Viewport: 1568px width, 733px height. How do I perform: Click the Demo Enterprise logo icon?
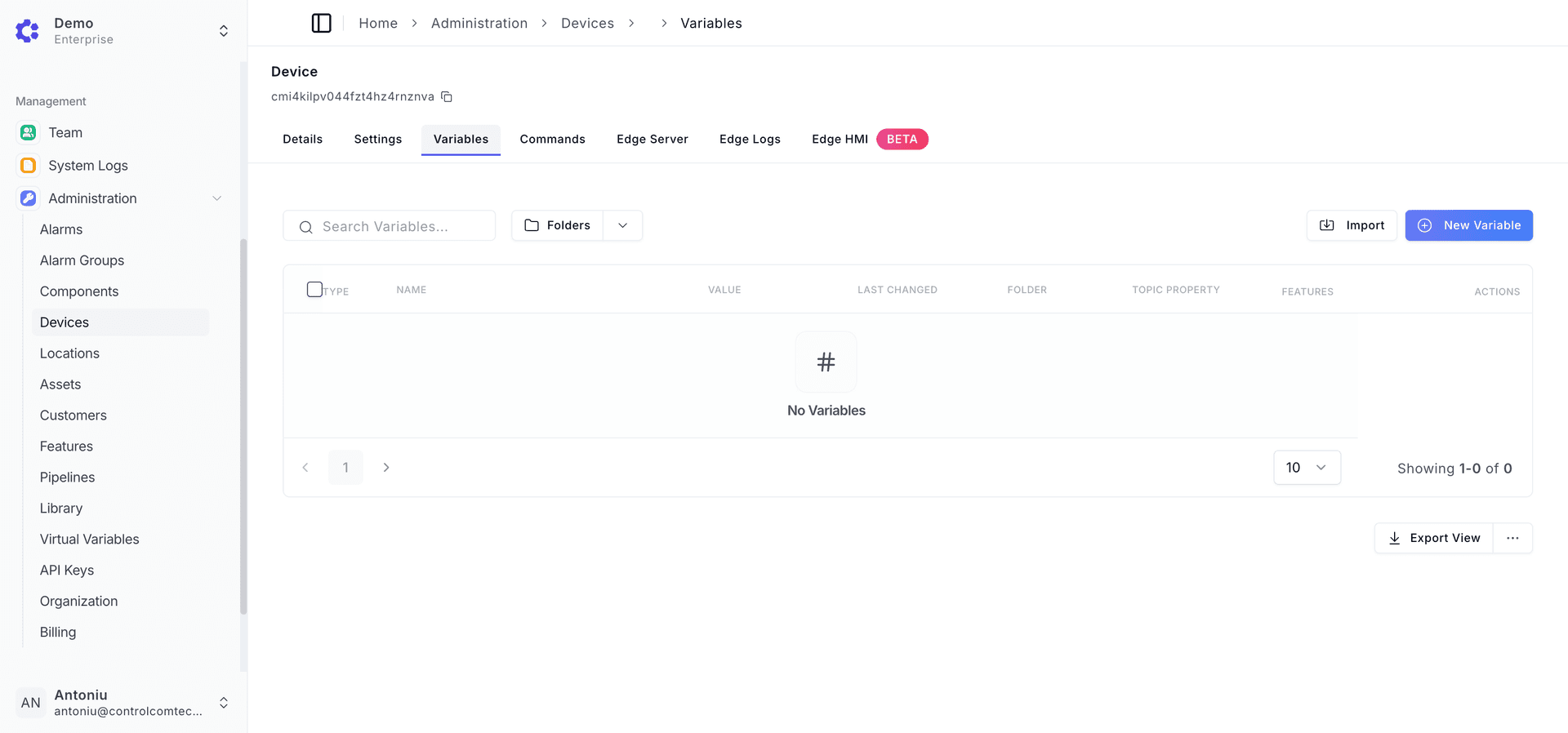[x=28, y=31]
